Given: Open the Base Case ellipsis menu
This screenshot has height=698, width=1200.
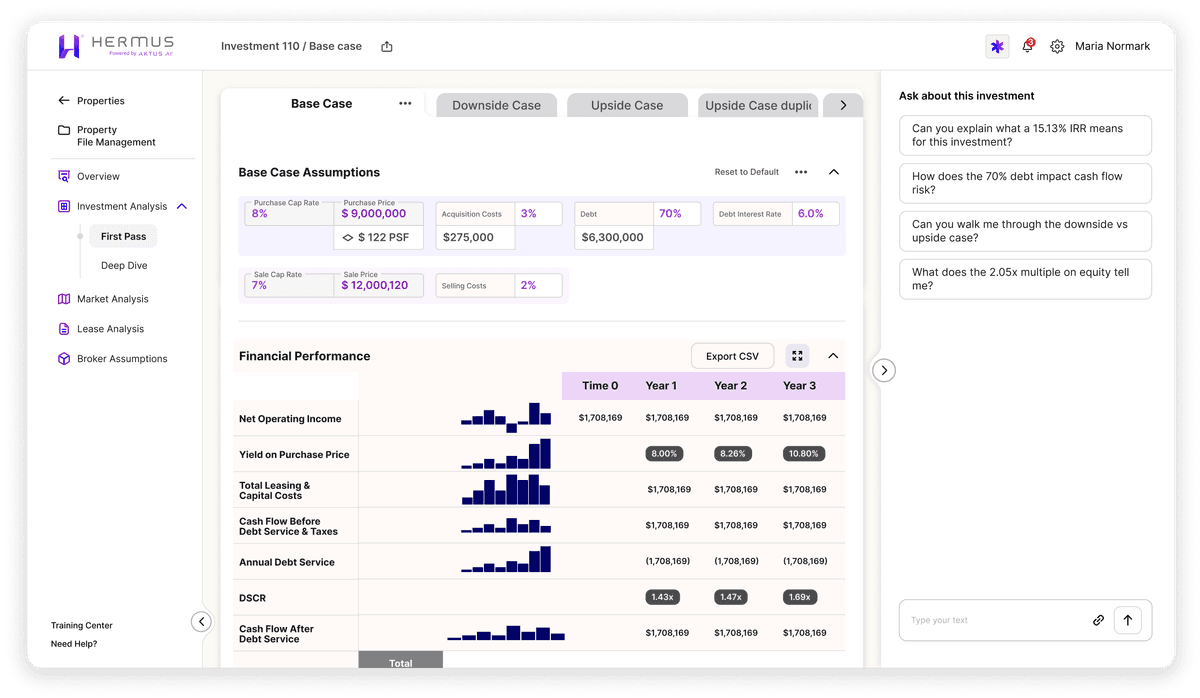Looking at the screenshot, I should click(404, 103).
